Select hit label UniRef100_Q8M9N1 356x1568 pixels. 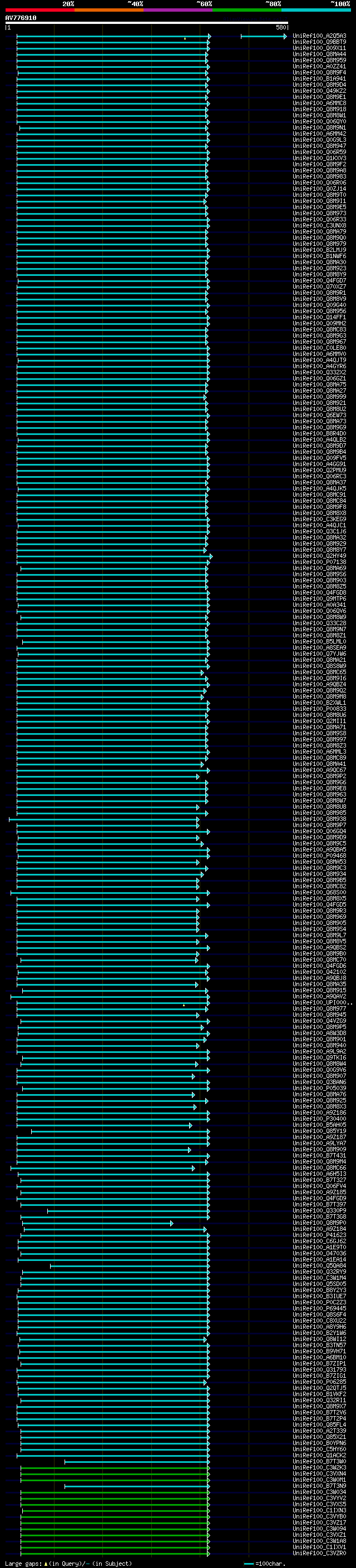coord(319,127)
